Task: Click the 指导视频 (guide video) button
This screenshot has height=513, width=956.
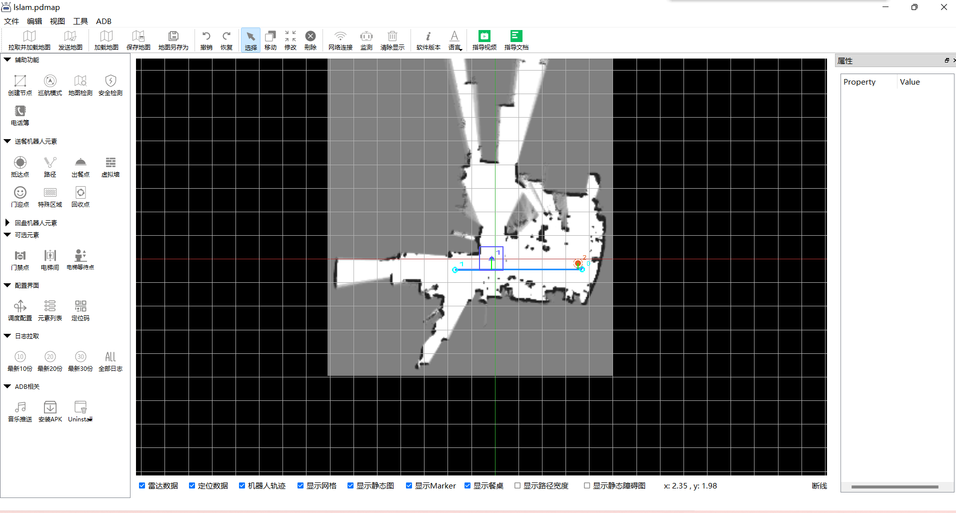Action: (x=484, y=40)
